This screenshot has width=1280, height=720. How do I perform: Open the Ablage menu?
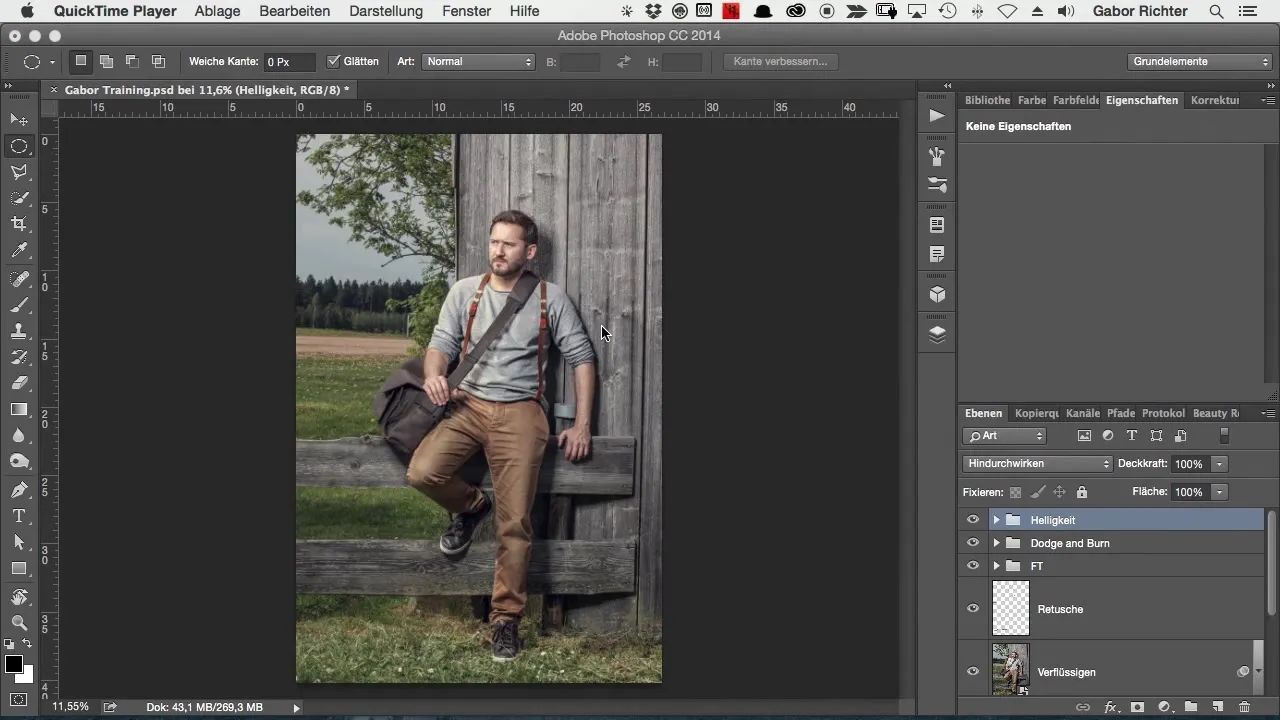pos(217,12)
